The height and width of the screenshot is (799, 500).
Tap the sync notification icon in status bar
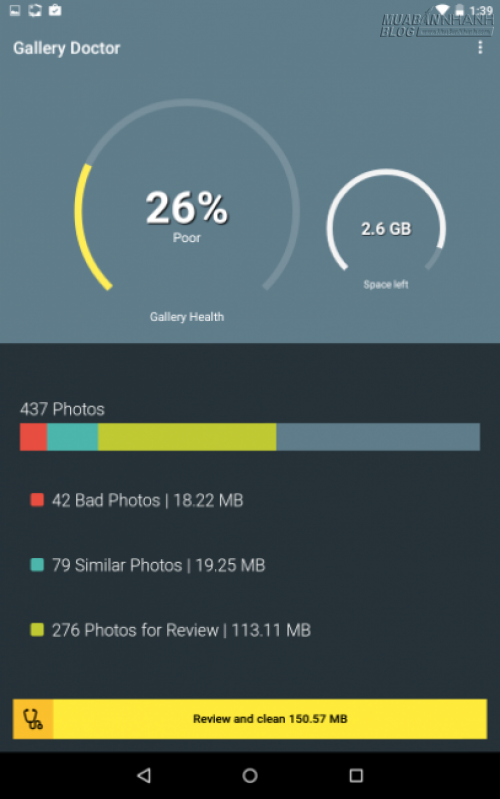(35, 10)
